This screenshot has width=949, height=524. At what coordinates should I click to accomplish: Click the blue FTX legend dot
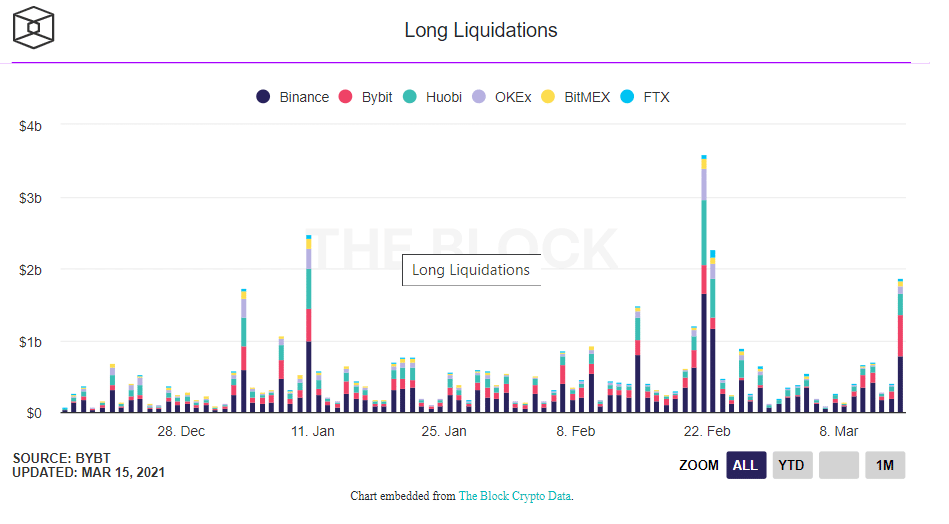click(628, 97)
